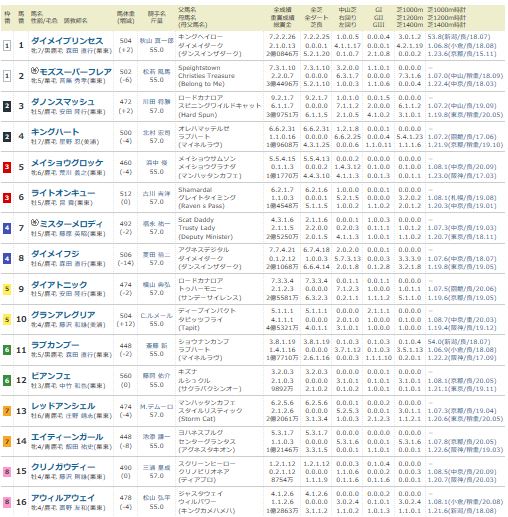Click pink frame 8 badge beside クリノガウディー
The height and width of the screenshot is (517, 508).
tap(7, 471)
